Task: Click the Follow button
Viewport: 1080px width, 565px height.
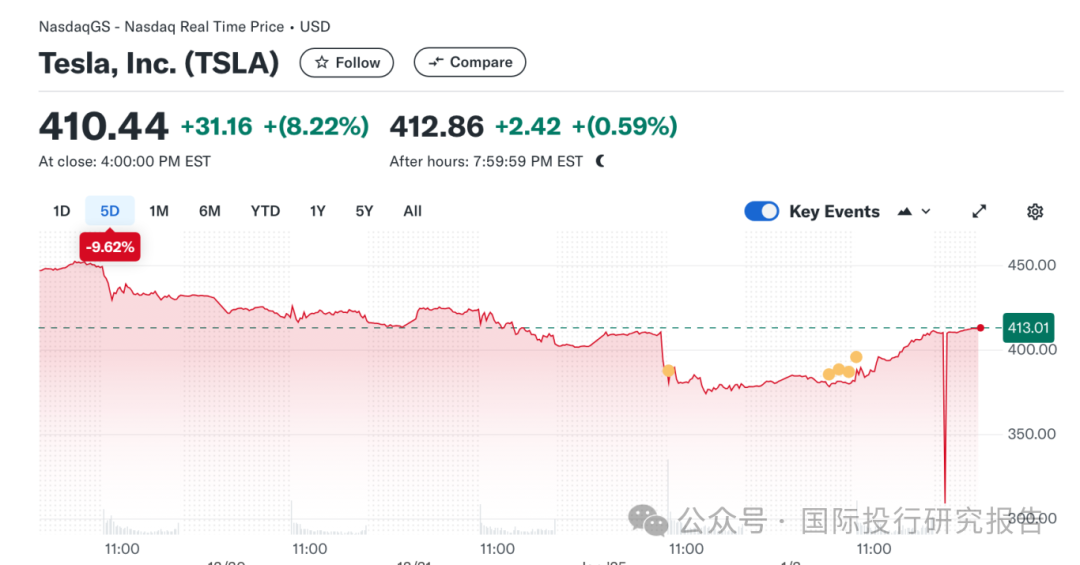Action: tap(346, 63)
